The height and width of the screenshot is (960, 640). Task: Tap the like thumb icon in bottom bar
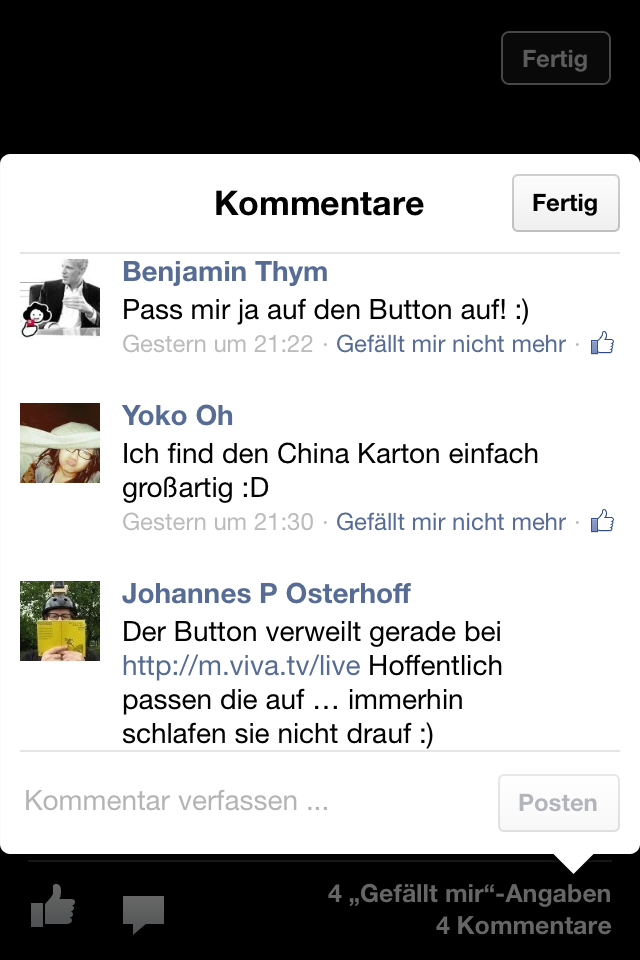pyautogui.click(x=53, y=906)
